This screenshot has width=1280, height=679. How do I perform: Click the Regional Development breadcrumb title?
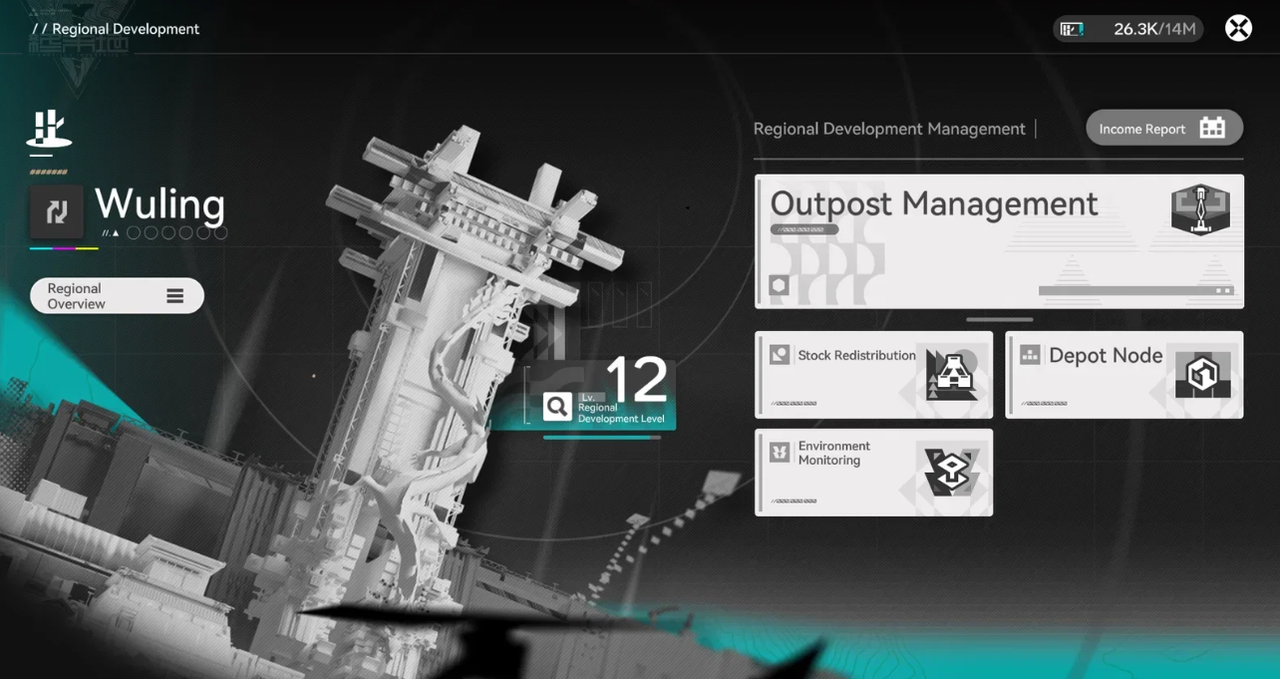126,29
